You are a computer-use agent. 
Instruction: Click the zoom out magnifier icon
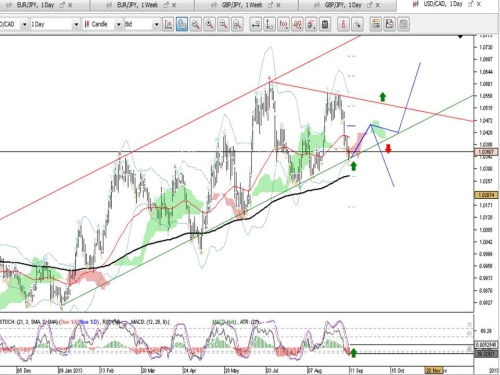pos(223,24)
